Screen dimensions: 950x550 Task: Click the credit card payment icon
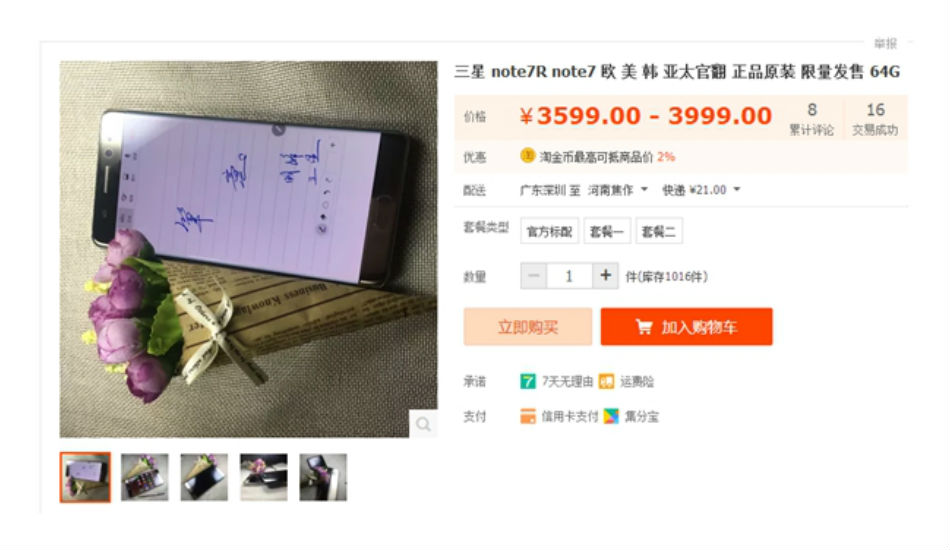(528, 416)
